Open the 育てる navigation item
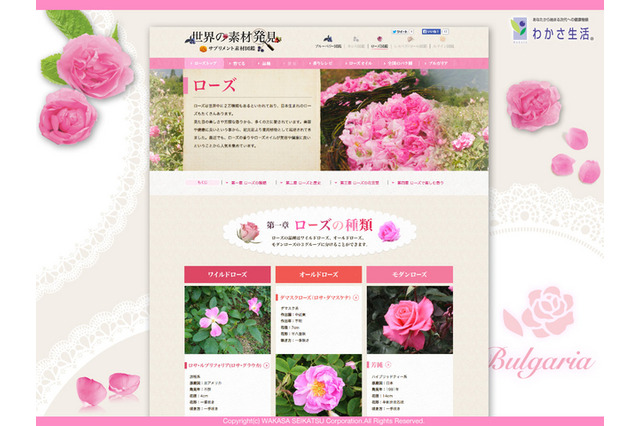640x426 pixels. (x=238, y=64)
